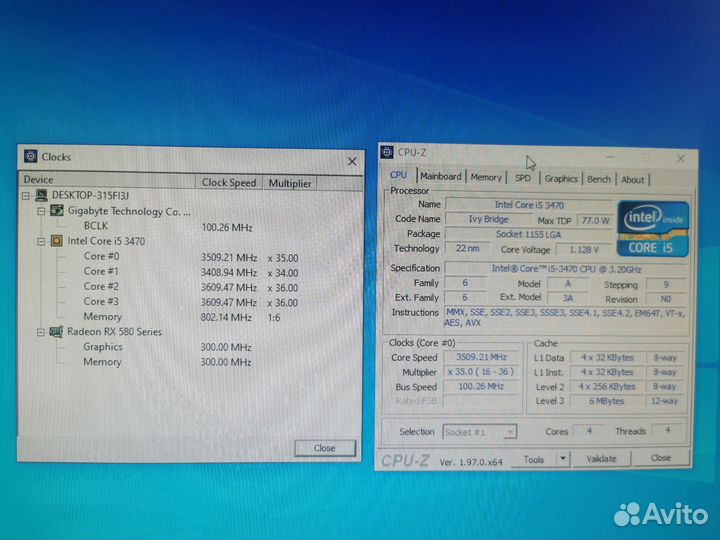The image size is (720, 540).
Task: Click Close button in CPU-Z footer
Action: click(660, 457)
